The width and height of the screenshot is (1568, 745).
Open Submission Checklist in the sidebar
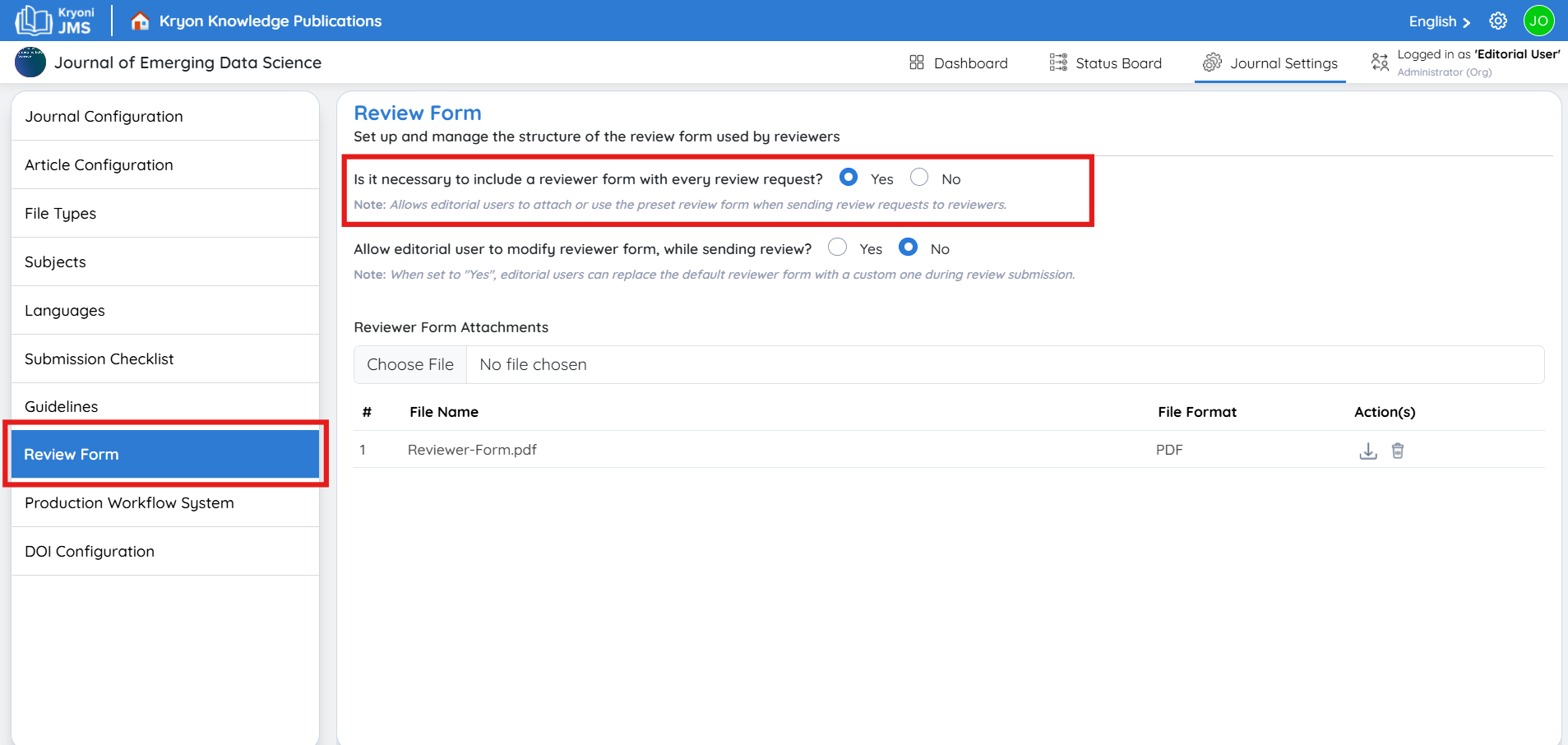(x=99, y=359)
